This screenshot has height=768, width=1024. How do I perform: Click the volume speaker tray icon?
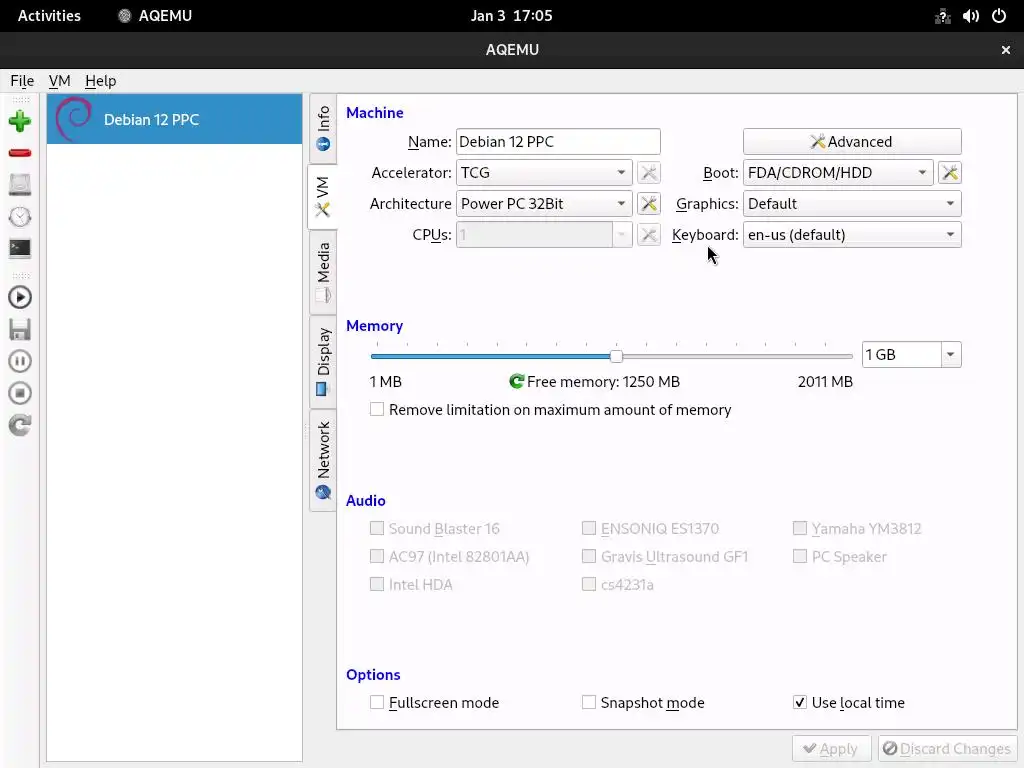coord(970,16)
